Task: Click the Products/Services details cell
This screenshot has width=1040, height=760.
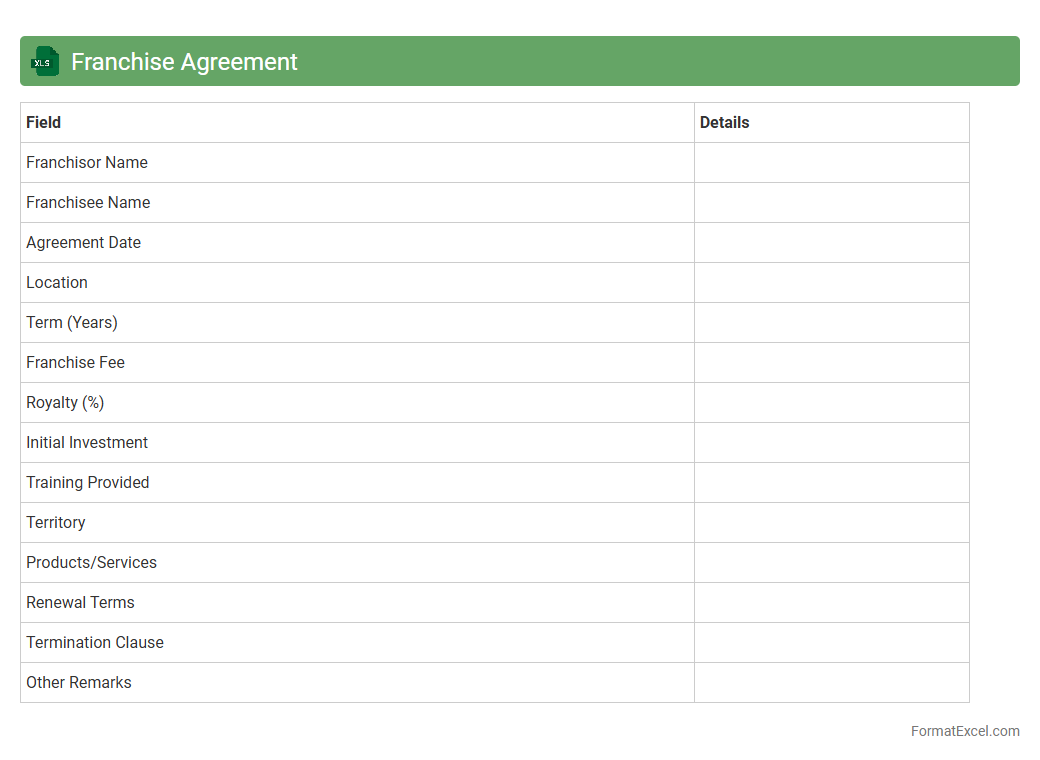Action: 831,563
